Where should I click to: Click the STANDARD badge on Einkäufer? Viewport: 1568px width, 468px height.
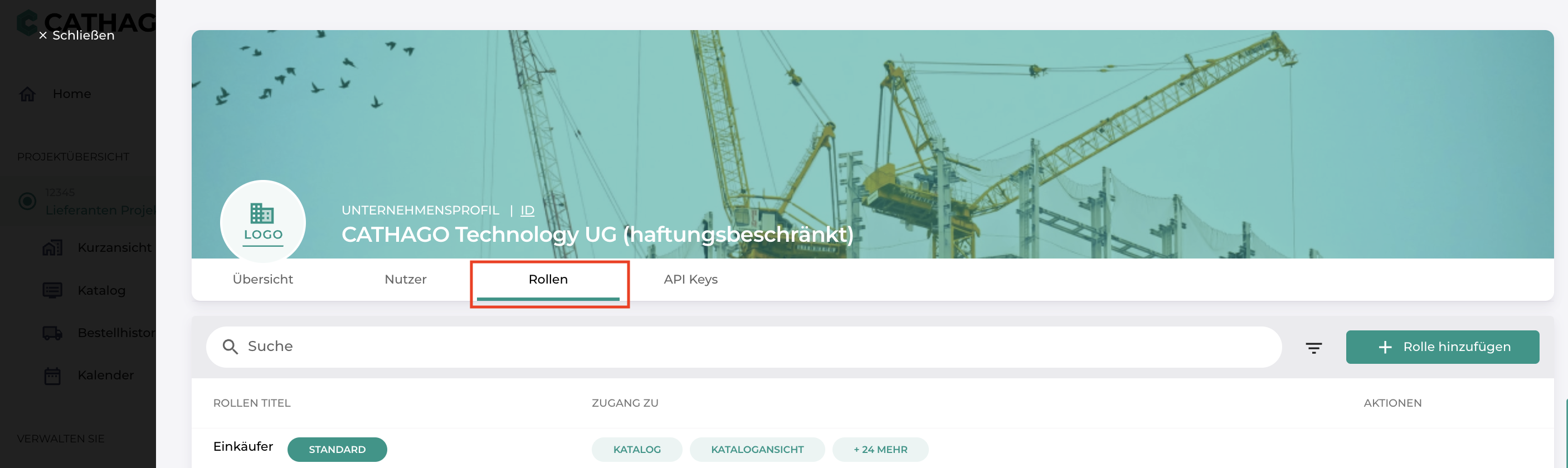click(337, 449)
